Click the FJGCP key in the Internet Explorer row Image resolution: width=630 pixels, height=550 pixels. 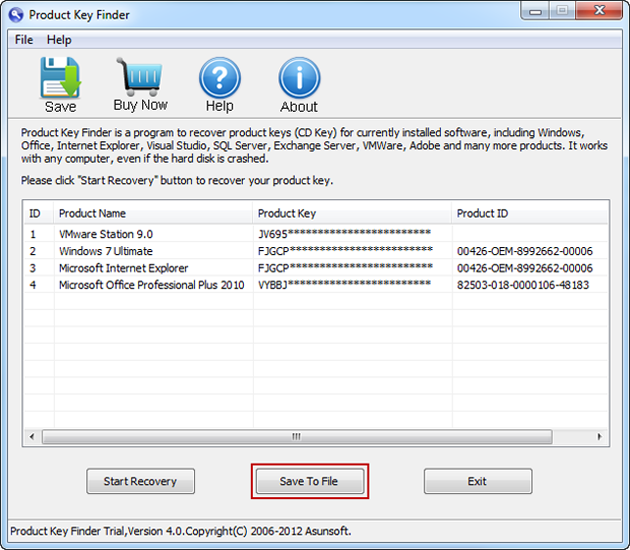click(x=345, y=268)
